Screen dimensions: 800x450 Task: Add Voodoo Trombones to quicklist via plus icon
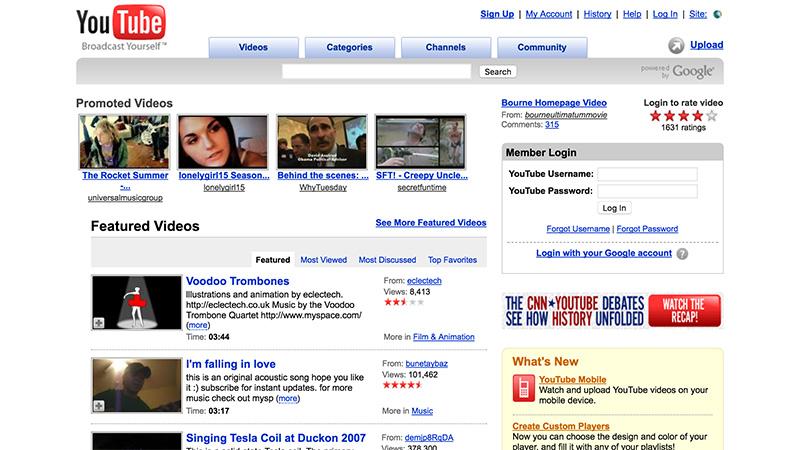point(99,321)
